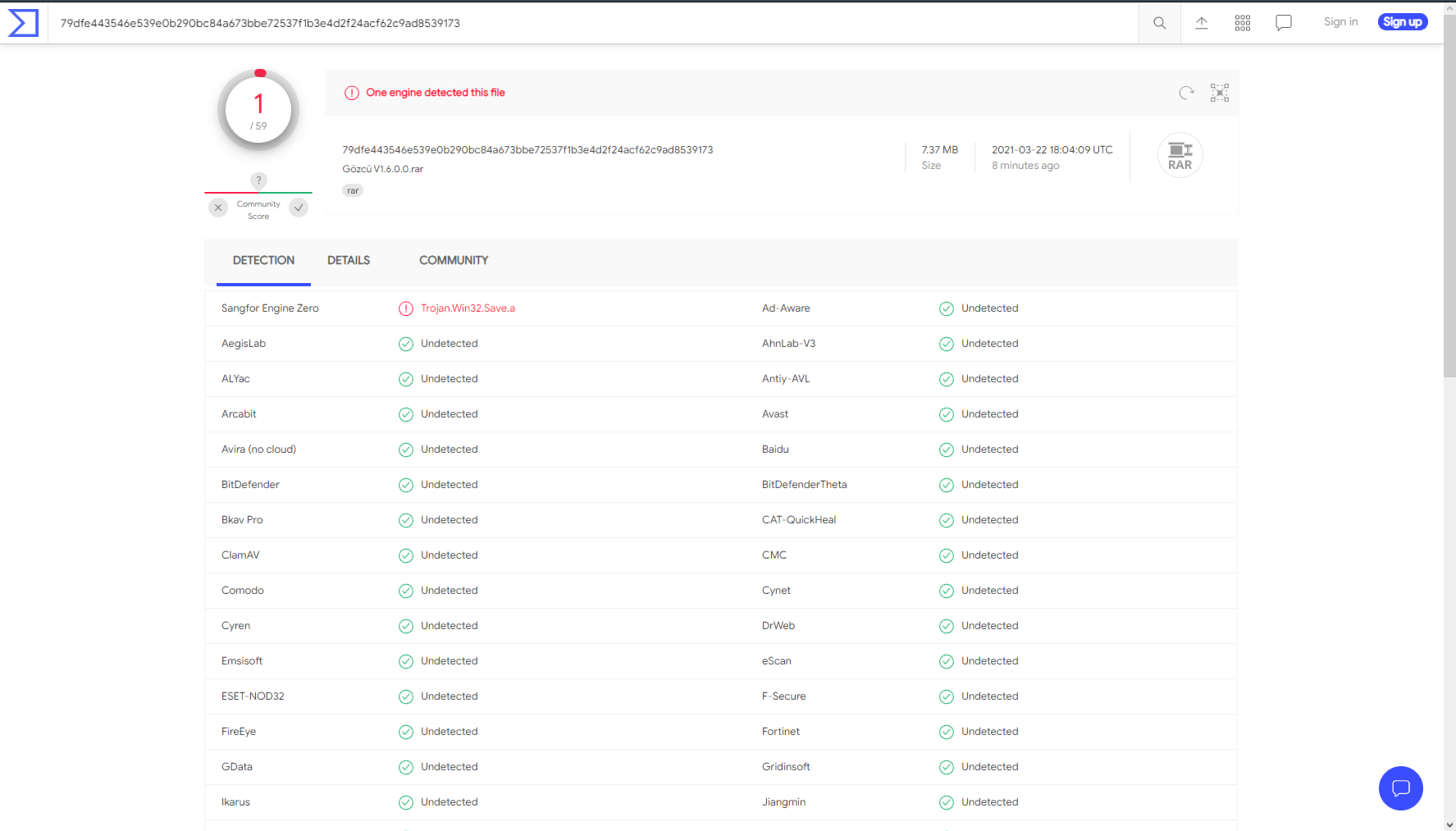Switch to the COMMUNITY tab
The image size is (1456, 831).
coord(454,261)
